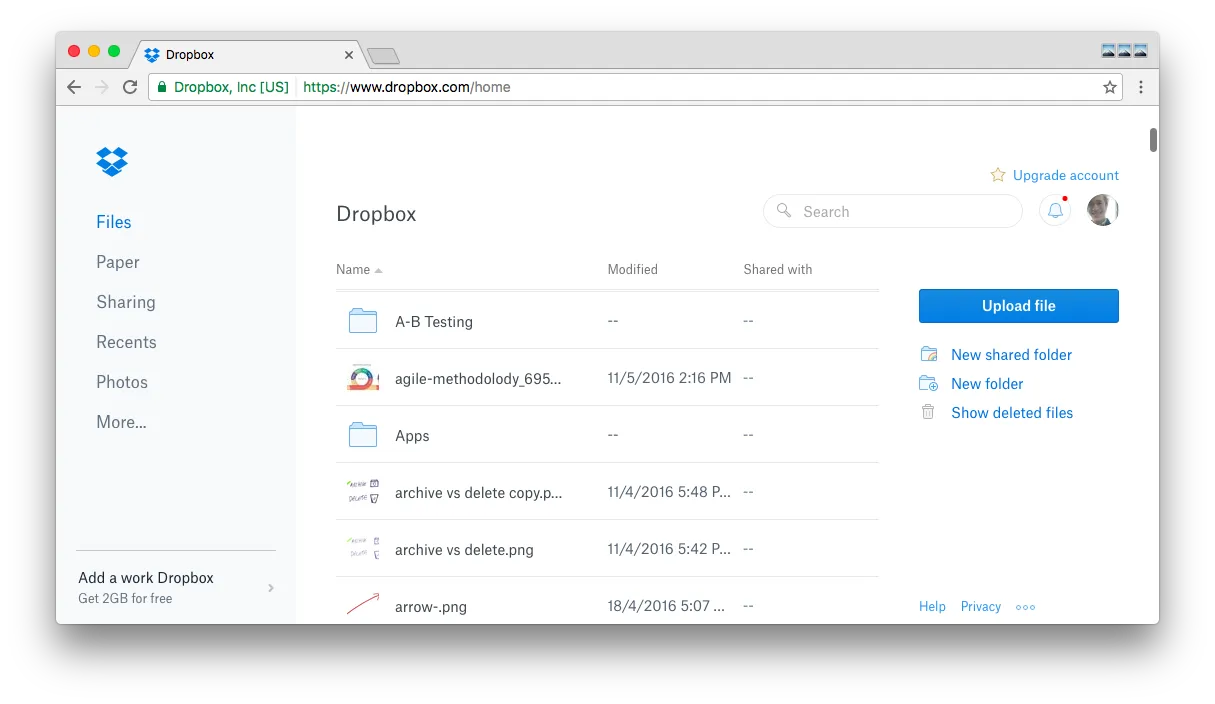Open Paper in sidebar

[118, 262]
